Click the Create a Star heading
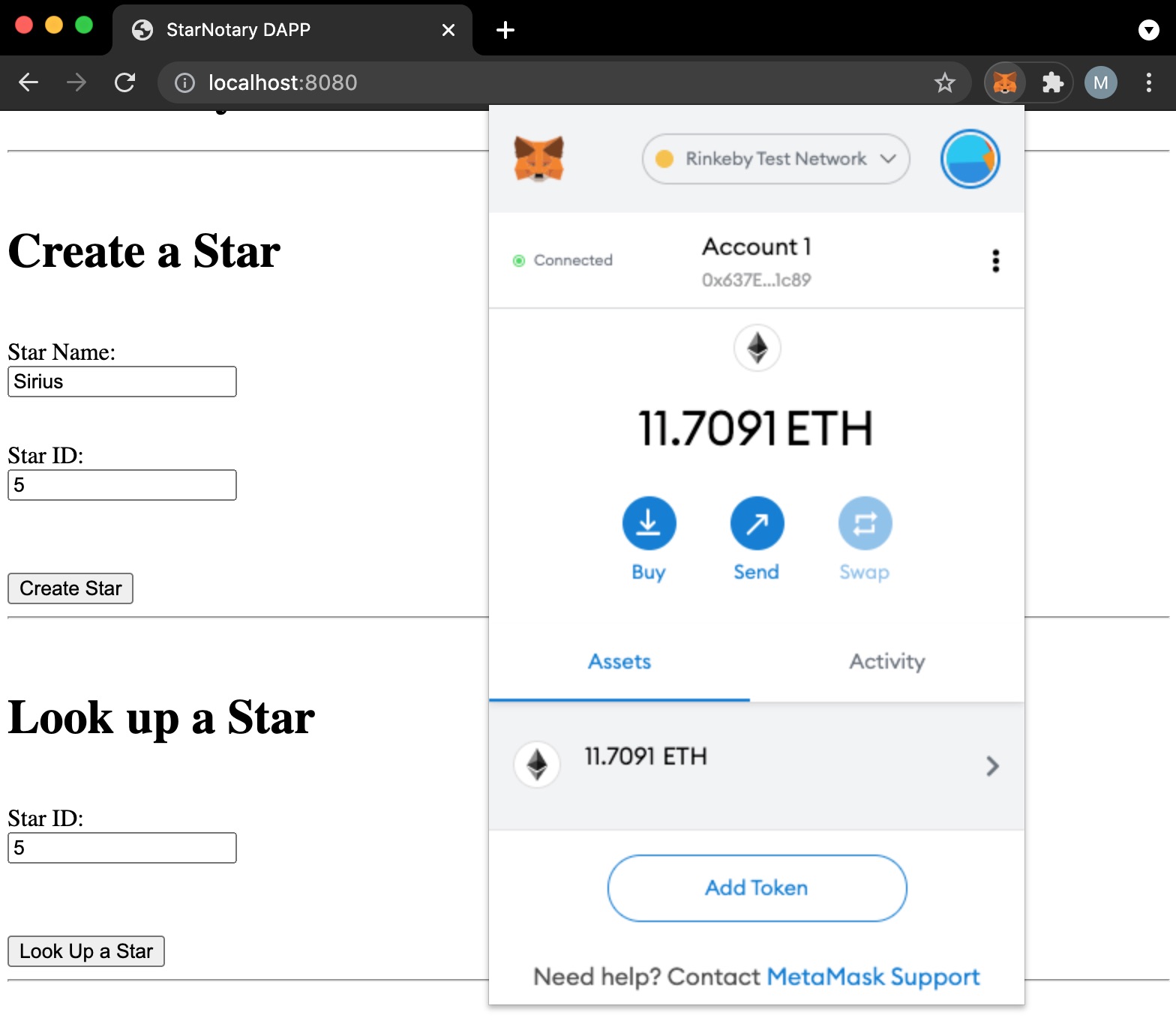 pos(144,251)
